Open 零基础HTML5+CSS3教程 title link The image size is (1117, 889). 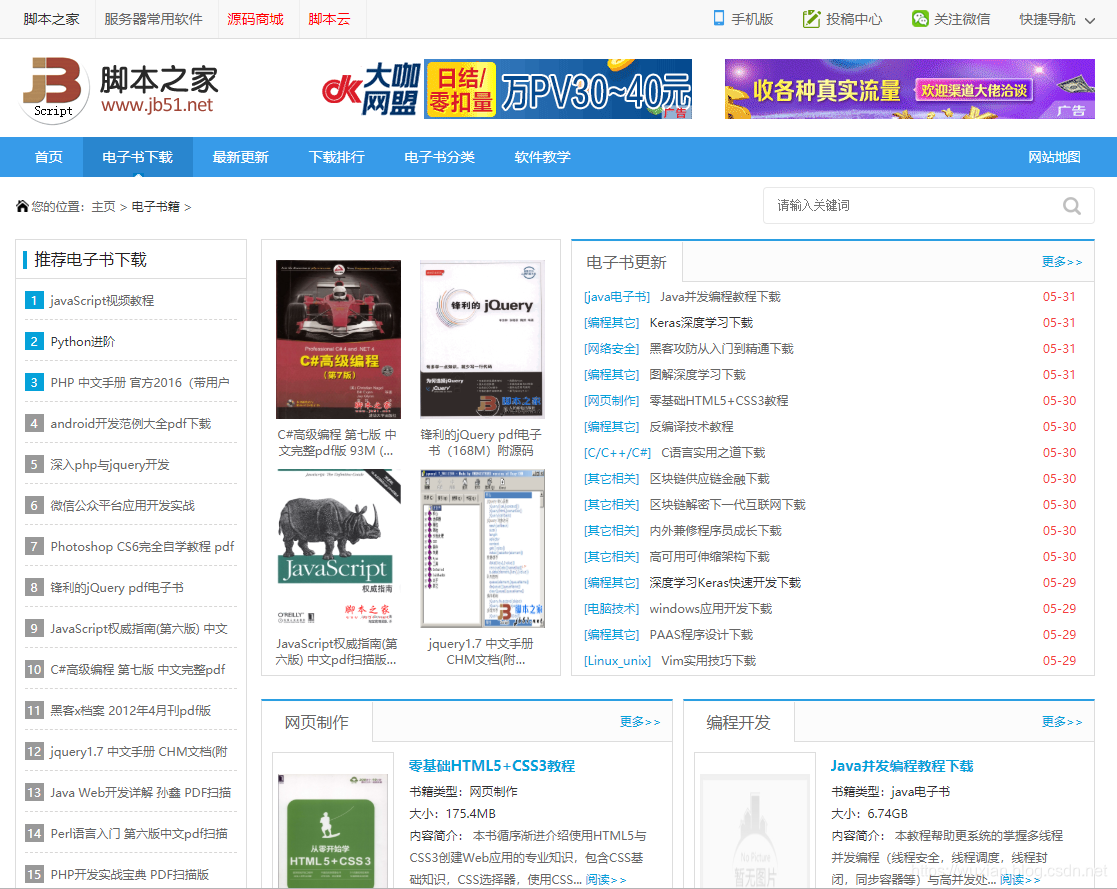tap(492, 766)
